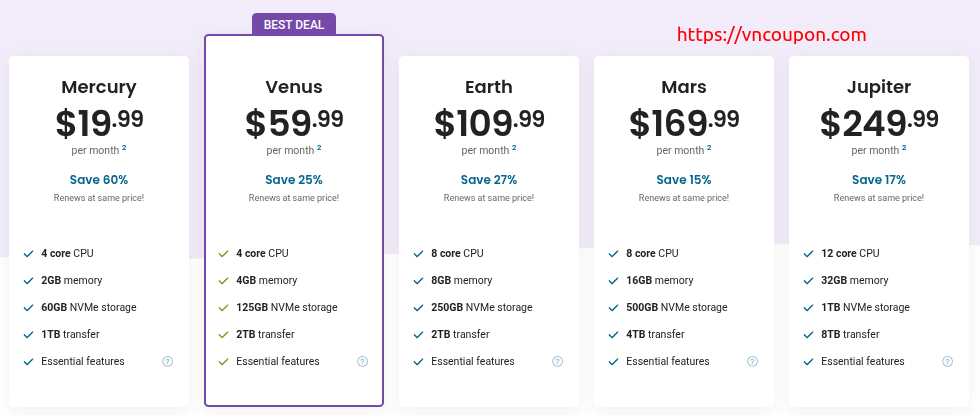Show the Mars Essential features help tooltip
The image size is (980, 415).
click(752, 361)
